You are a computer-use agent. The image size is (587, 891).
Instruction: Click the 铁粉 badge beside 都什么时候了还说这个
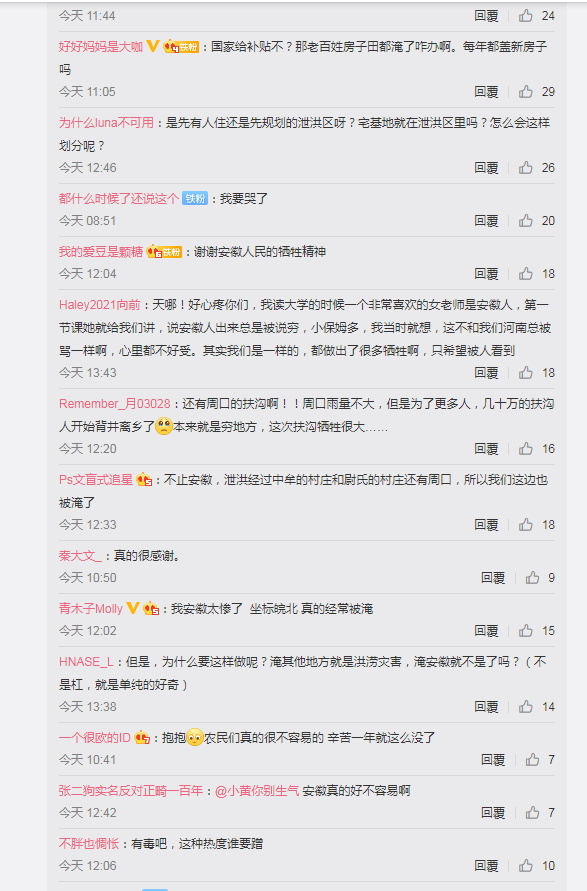(195, 198)
